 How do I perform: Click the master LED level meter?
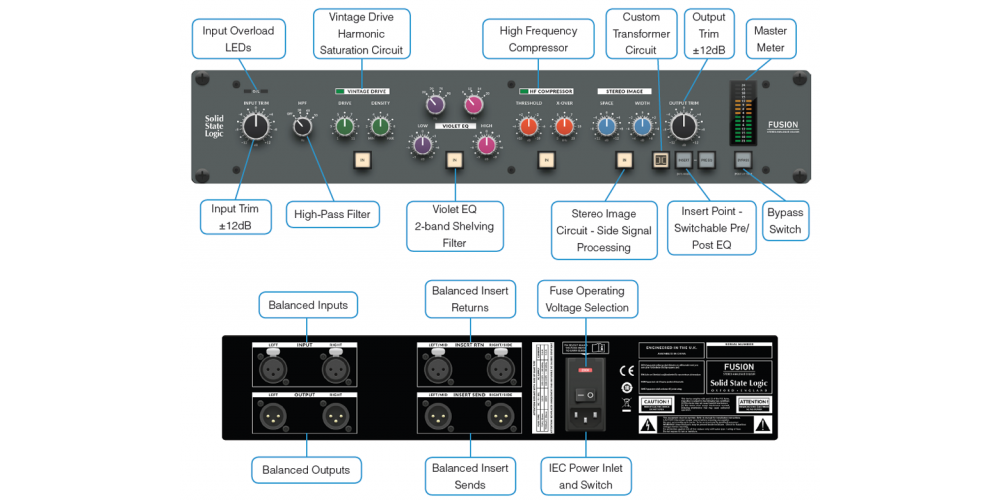tap(742, 113)
